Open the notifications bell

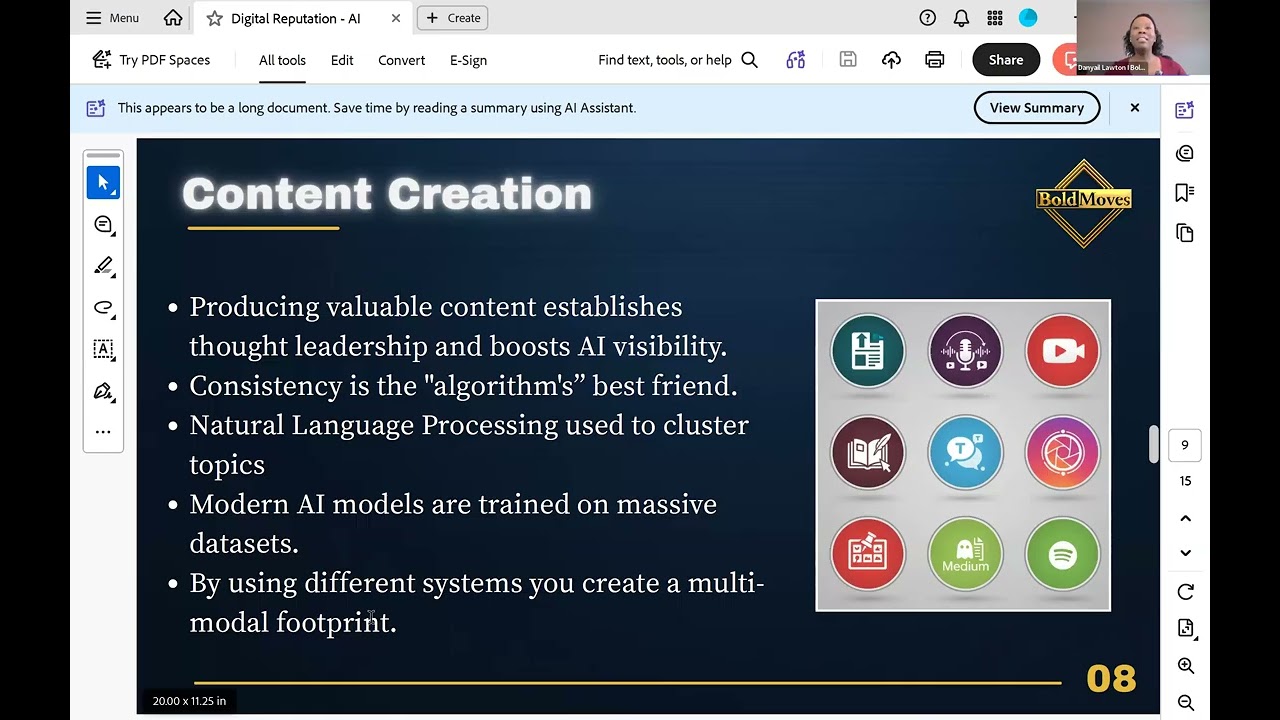tap(961, 18)
